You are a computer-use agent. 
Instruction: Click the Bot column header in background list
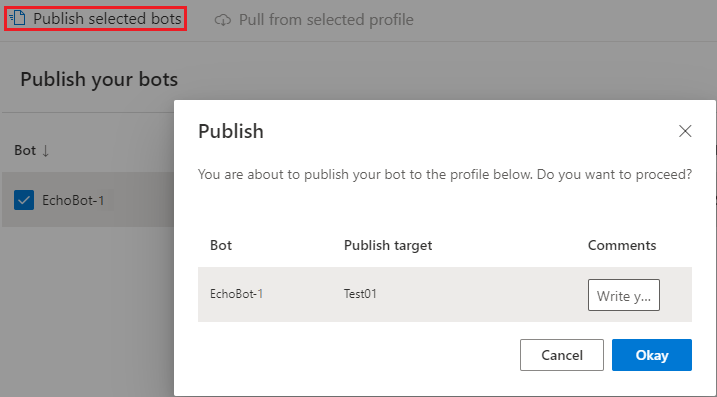pos(25,150)
